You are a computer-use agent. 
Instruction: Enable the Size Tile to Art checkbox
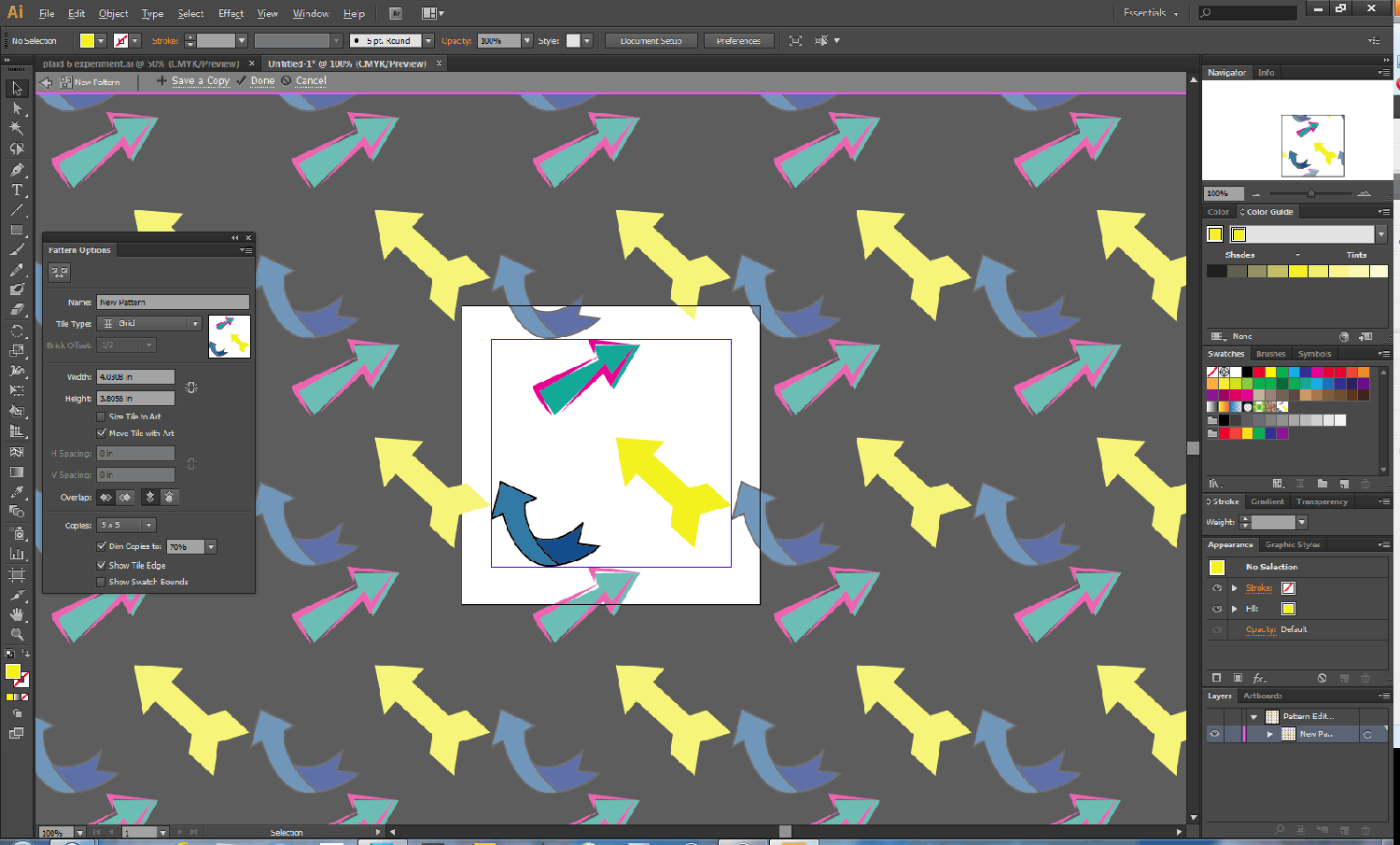(x=102, y=416)
